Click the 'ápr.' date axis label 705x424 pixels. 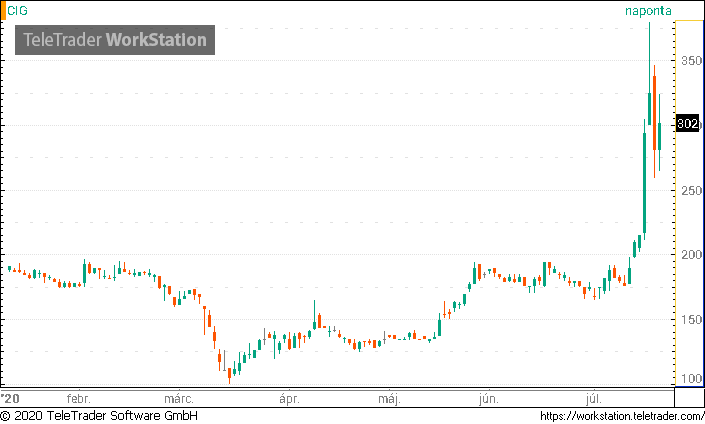(289, 399)
